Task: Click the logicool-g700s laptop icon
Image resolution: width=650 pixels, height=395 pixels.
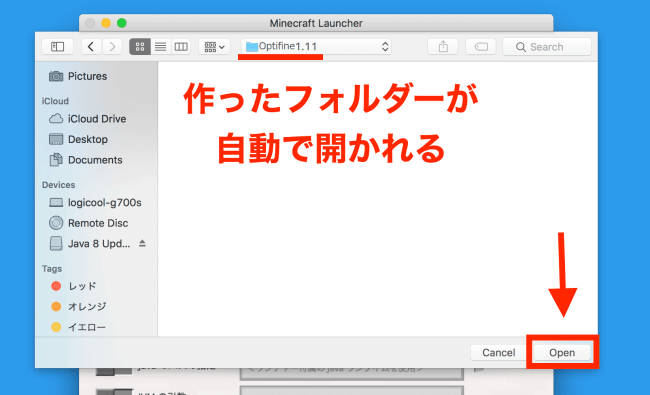Action: (x=56, y=203)
